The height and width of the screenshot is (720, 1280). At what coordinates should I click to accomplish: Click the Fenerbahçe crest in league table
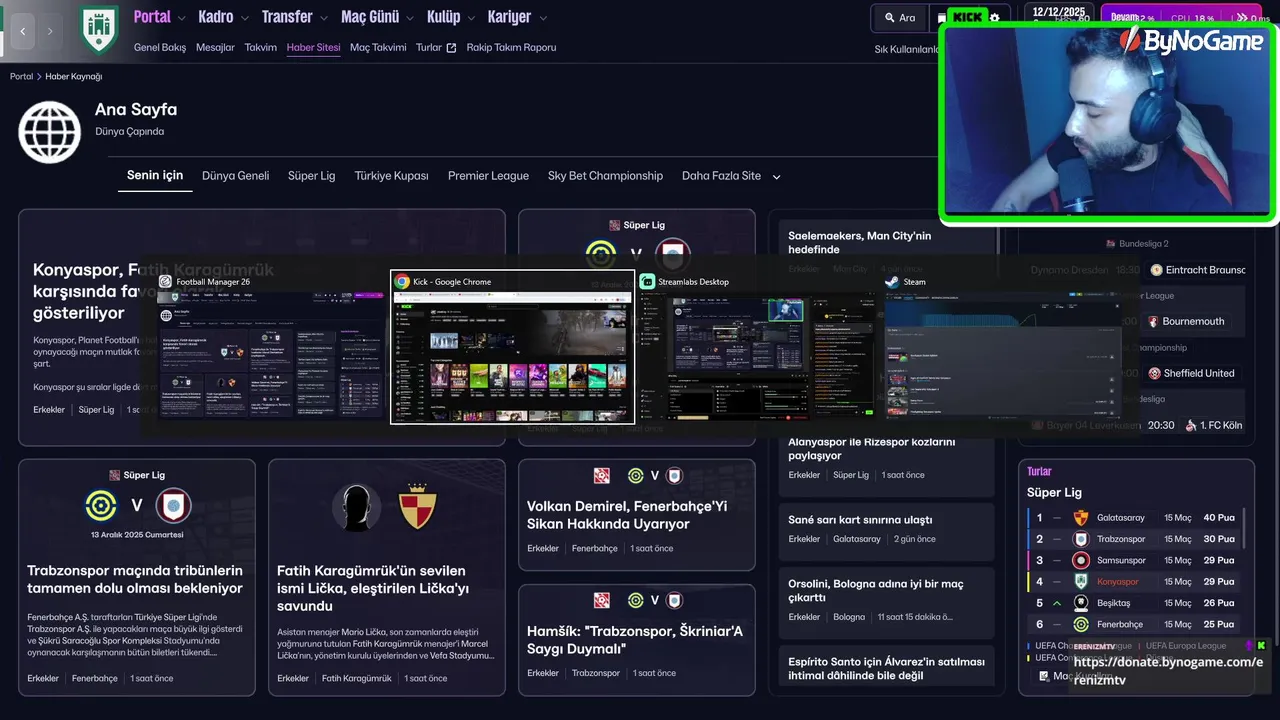(1080, 625)
